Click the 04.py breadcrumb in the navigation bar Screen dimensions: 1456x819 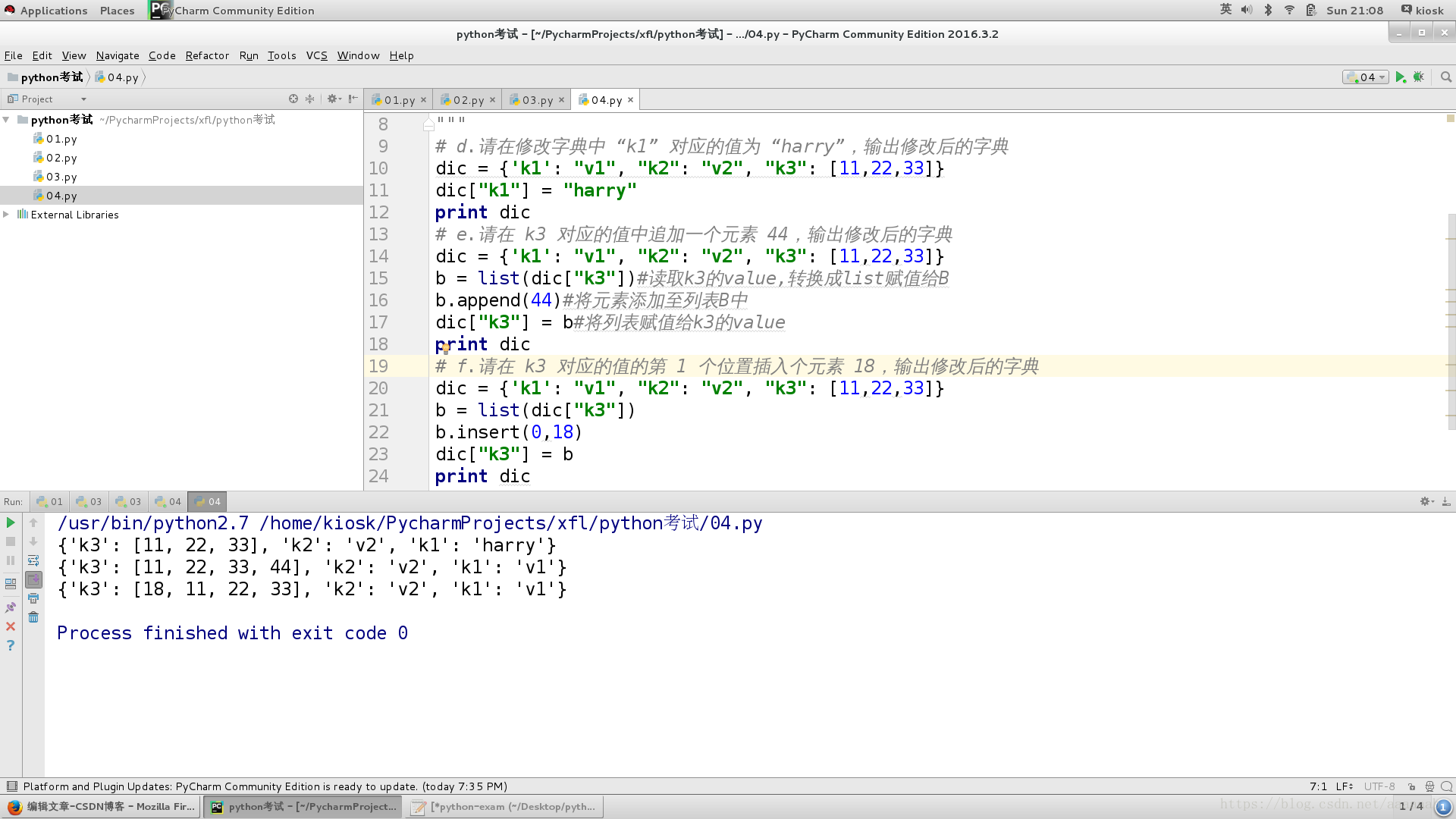(x=117, y=77)
